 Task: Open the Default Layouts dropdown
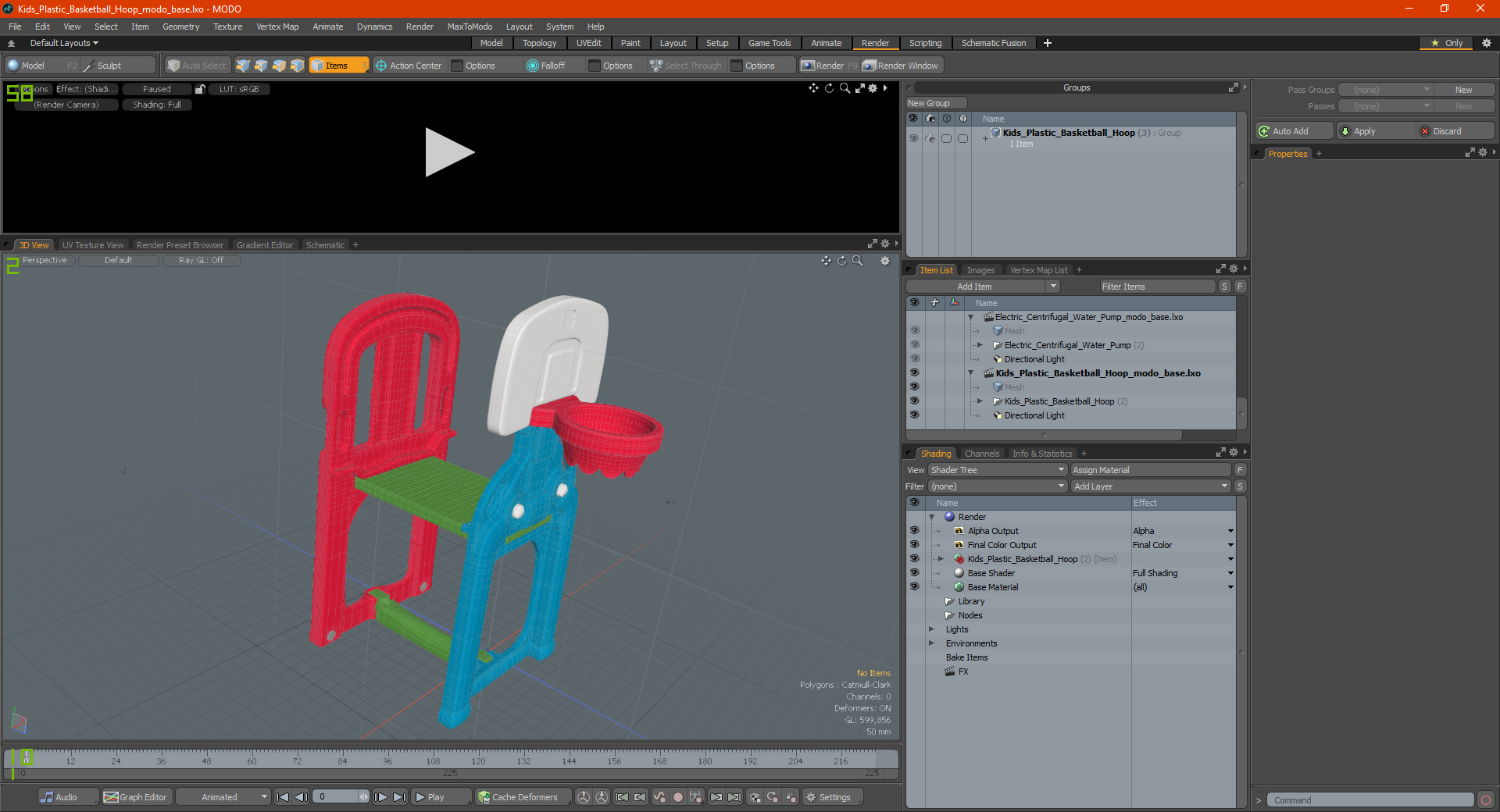pos(64,43)
